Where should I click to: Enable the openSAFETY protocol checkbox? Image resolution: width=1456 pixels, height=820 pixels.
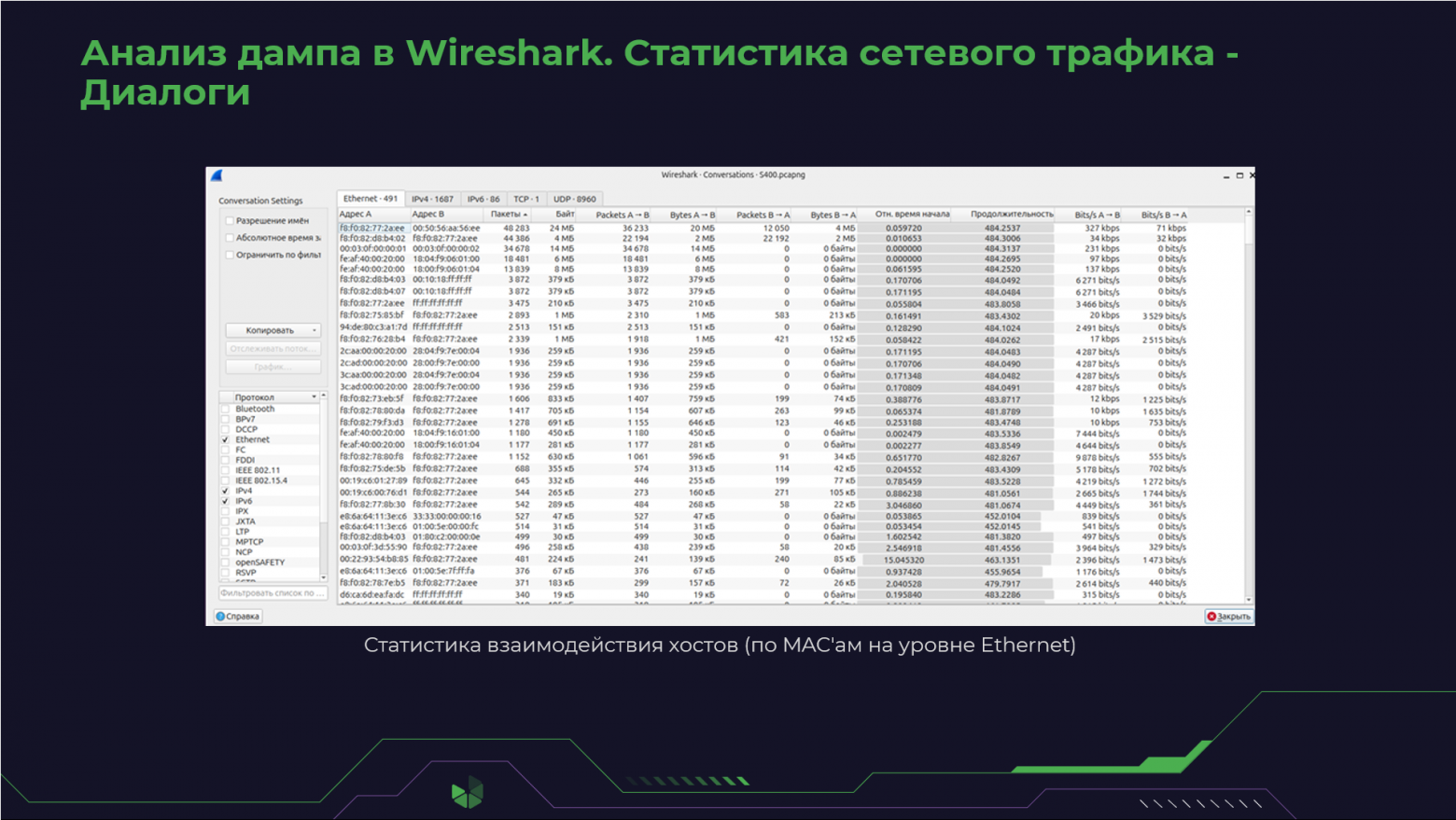(225, 563)
